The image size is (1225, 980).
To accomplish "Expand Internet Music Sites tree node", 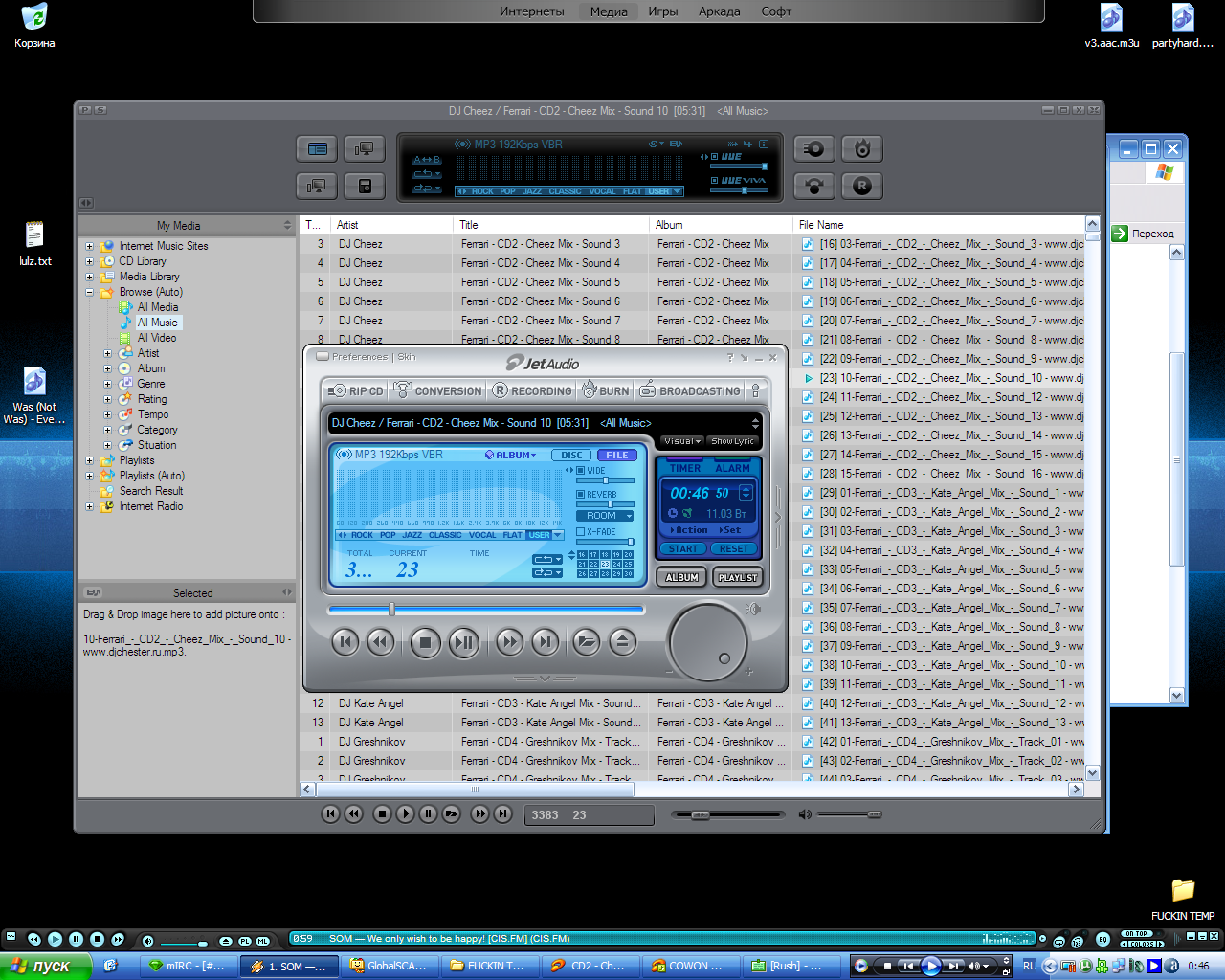I will point(89,246).
